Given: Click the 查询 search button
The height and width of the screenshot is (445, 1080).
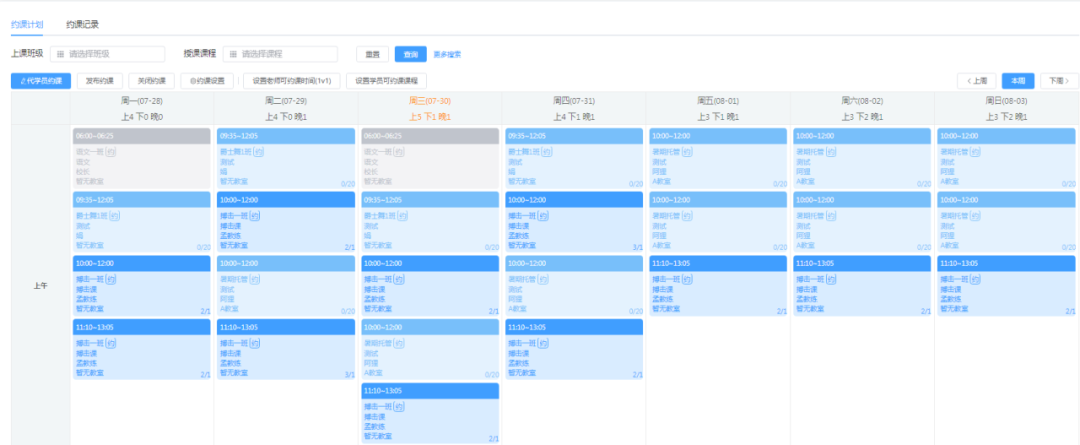Looking at the screenshot, I should (x=411, y=54).
